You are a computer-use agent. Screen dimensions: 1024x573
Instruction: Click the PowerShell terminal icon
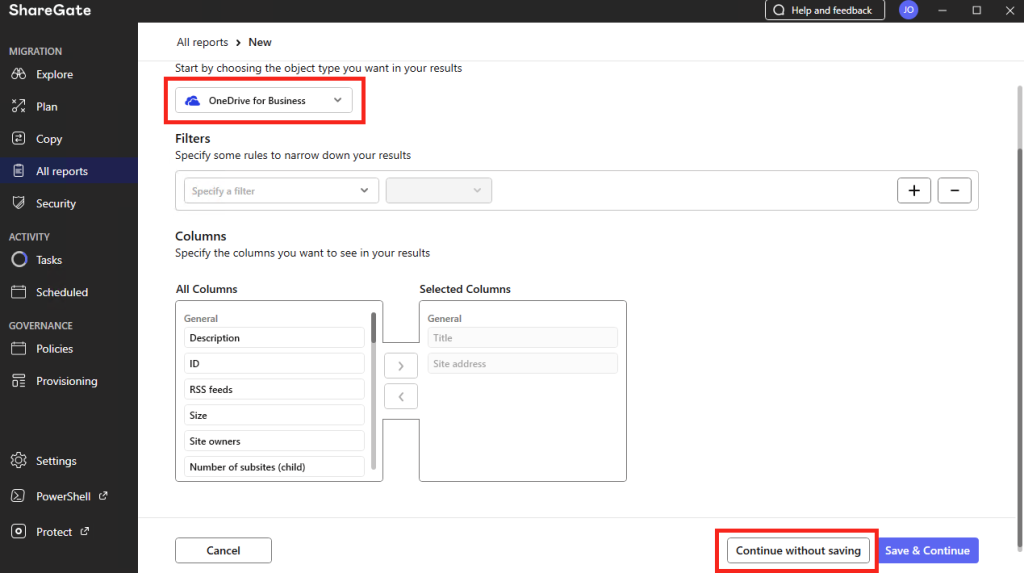[x=18, y=496]
